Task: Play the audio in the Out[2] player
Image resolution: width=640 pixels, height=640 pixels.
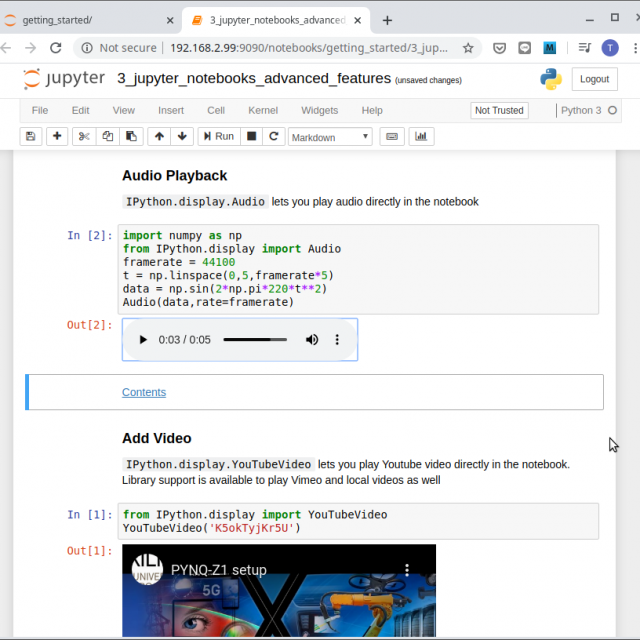Action: (143, 340)
